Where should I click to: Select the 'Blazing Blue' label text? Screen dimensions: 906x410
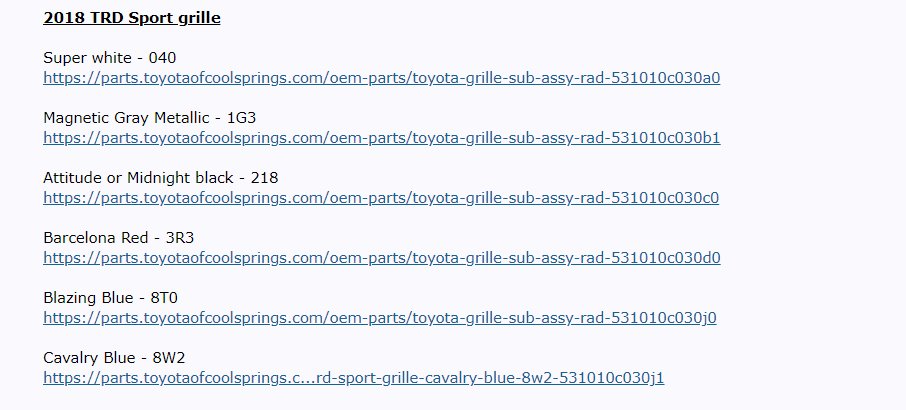click(x=88, y=298)
